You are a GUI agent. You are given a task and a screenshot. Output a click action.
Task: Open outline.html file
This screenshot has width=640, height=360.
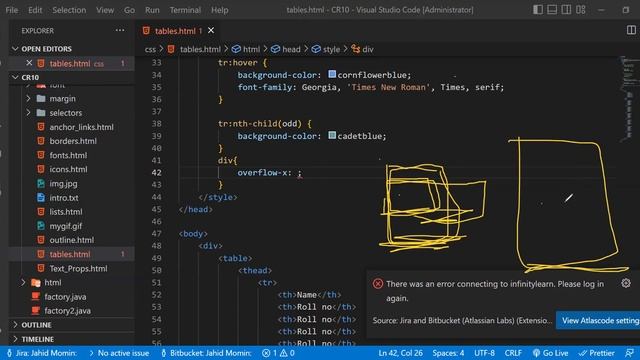(71, 240)
